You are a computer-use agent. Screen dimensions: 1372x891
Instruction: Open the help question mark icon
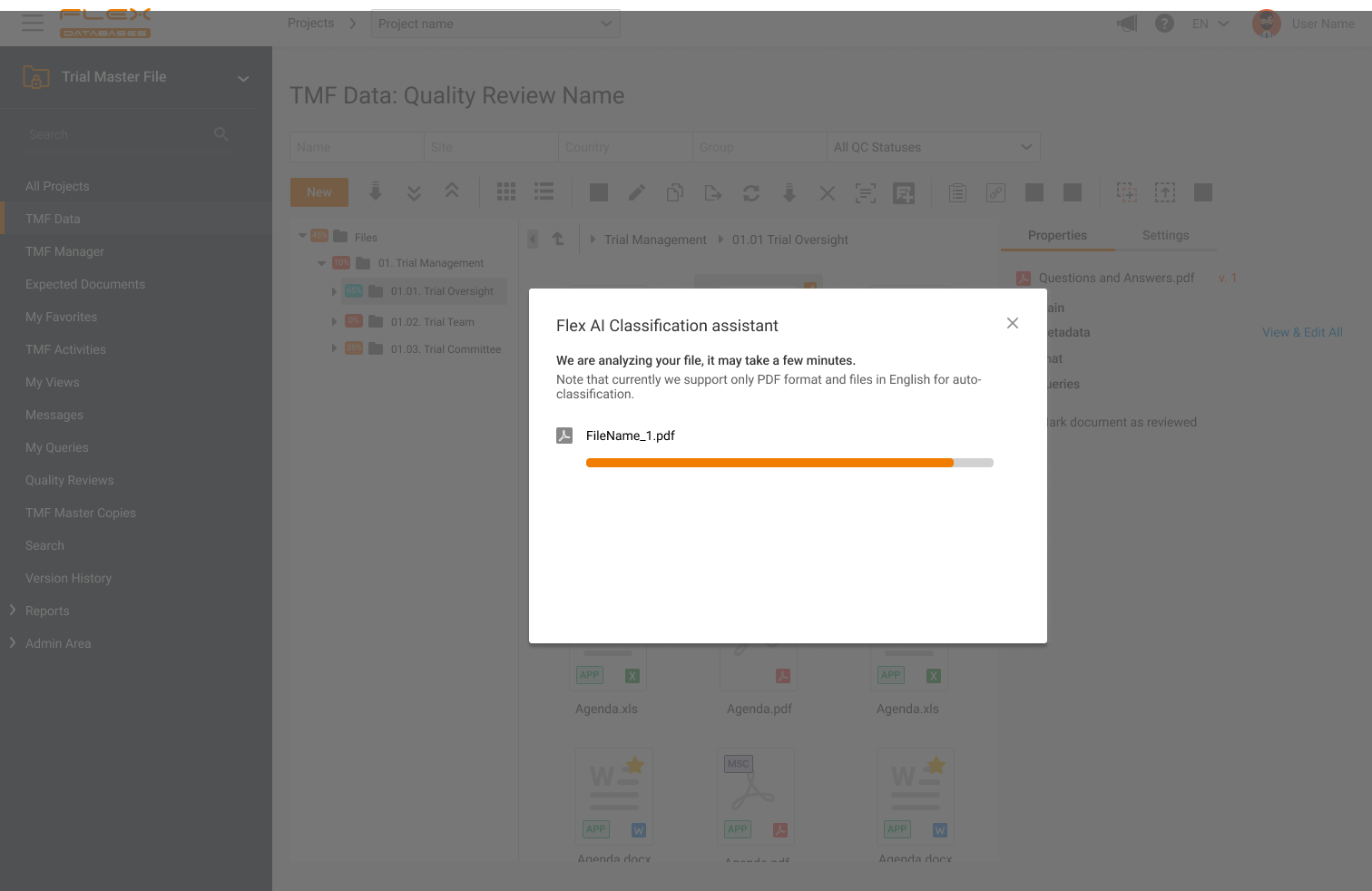point(1164,24)
